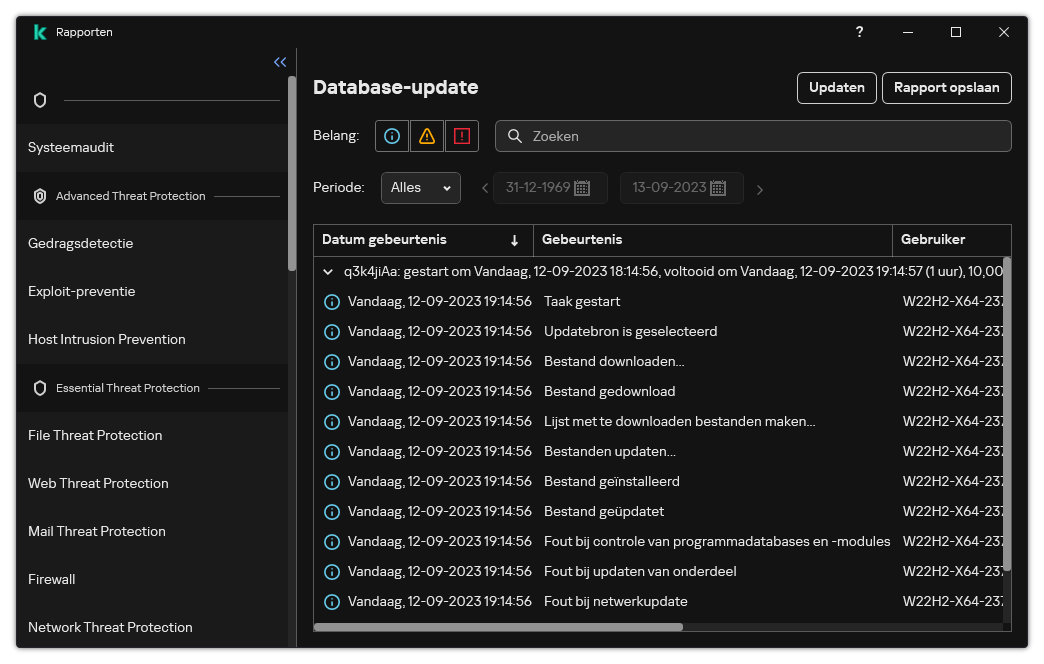
Task: Click the horizontal scrollbar under the table
Action: click(500, 627)
